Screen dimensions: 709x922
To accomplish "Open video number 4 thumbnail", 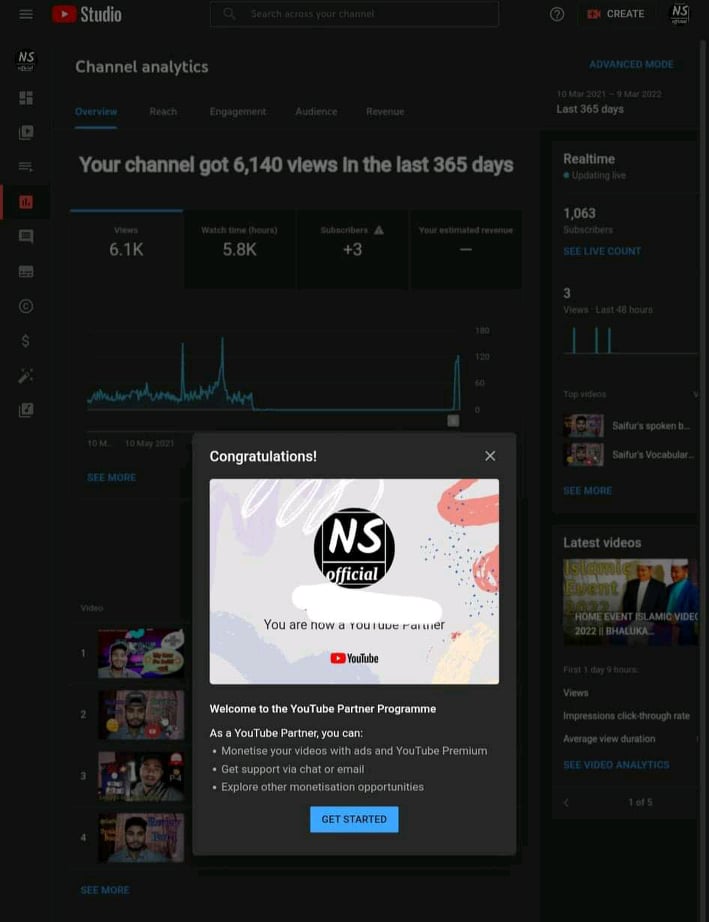I will [141, 838].
